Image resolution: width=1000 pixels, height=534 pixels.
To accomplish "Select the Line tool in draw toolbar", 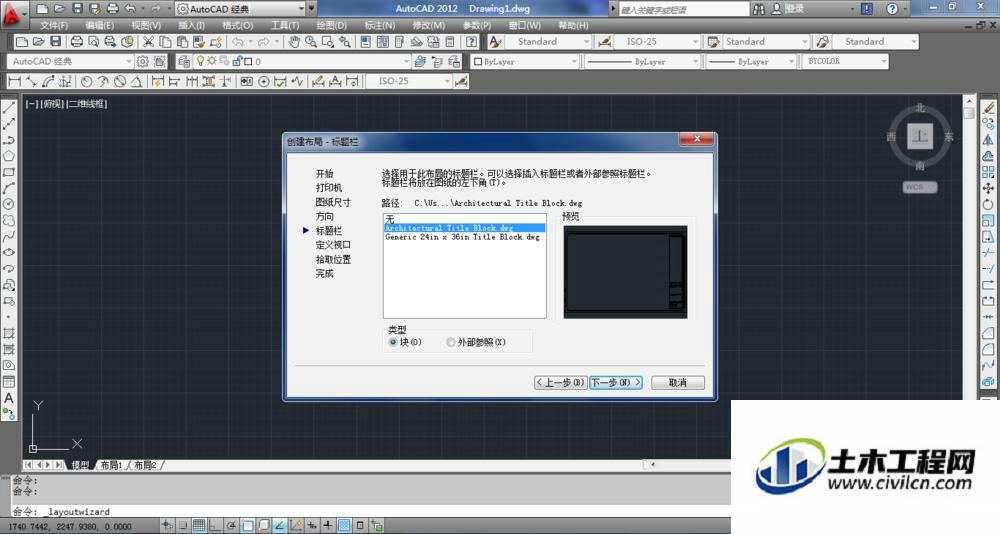I will (9, 108).
